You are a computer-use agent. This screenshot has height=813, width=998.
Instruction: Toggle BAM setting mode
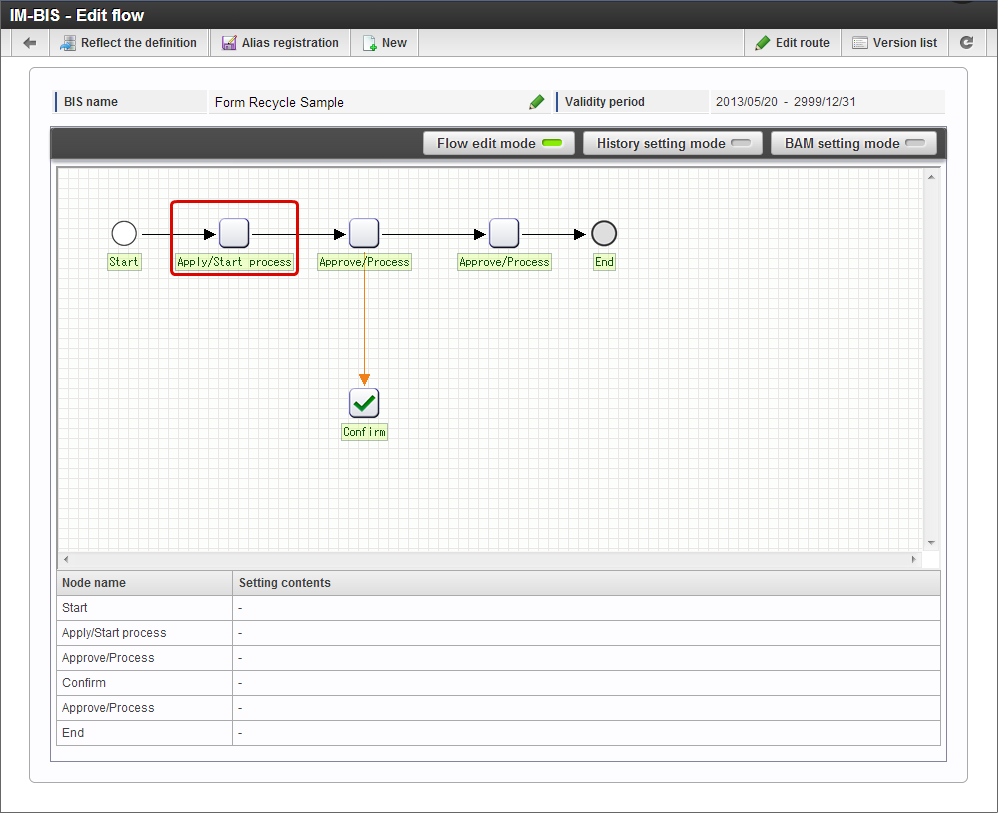[x=854, y=143]
